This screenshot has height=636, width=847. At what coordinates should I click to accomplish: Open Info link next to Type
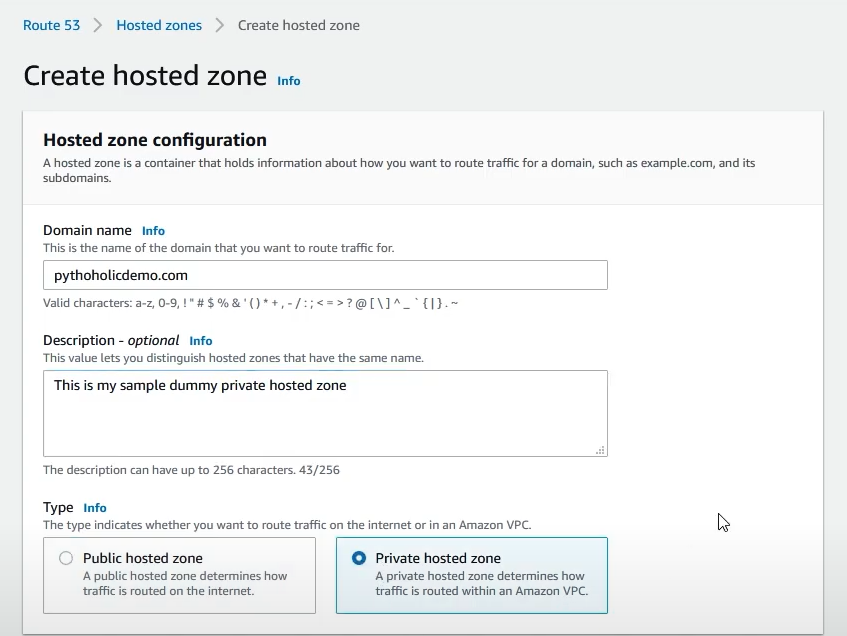[95, 508]
